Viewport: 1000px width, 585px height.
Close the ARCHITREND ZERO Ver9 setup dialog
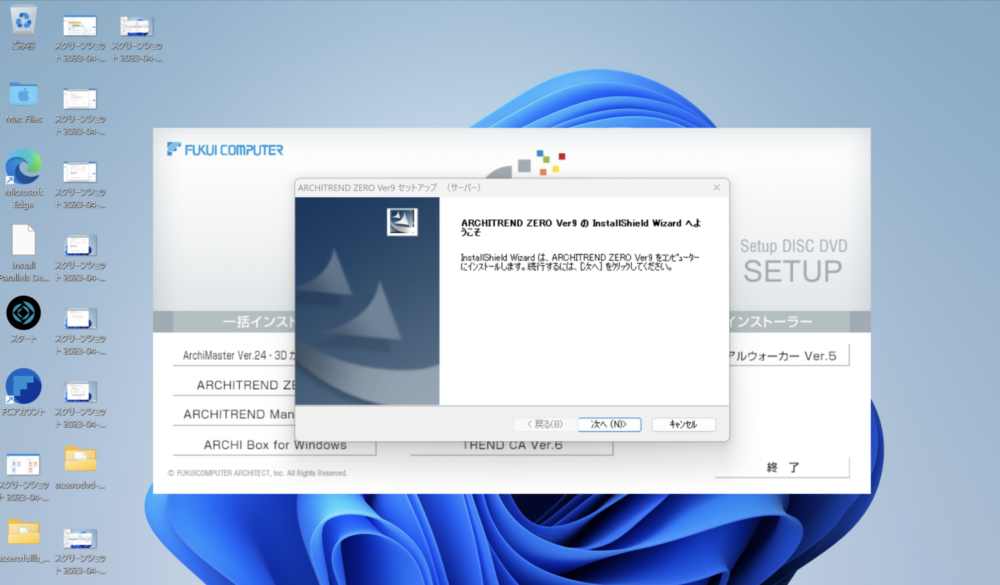click(x=716, y=187)
